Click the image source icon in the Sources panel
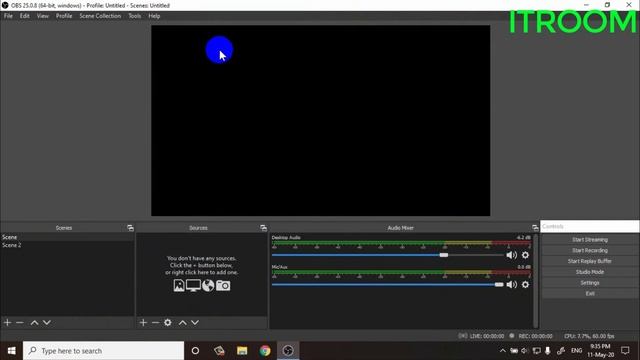This screenshot has width=640, height=360. tap(179, 285)
